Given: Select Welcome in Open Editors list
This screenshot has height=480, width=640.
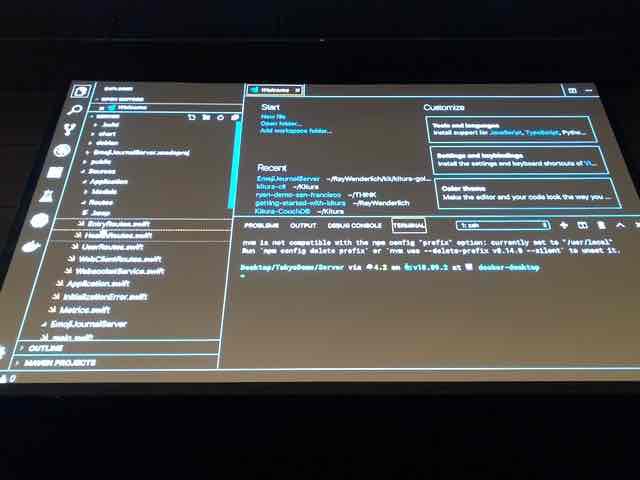Looking at the screenshot, I should (x=133, y=107).
